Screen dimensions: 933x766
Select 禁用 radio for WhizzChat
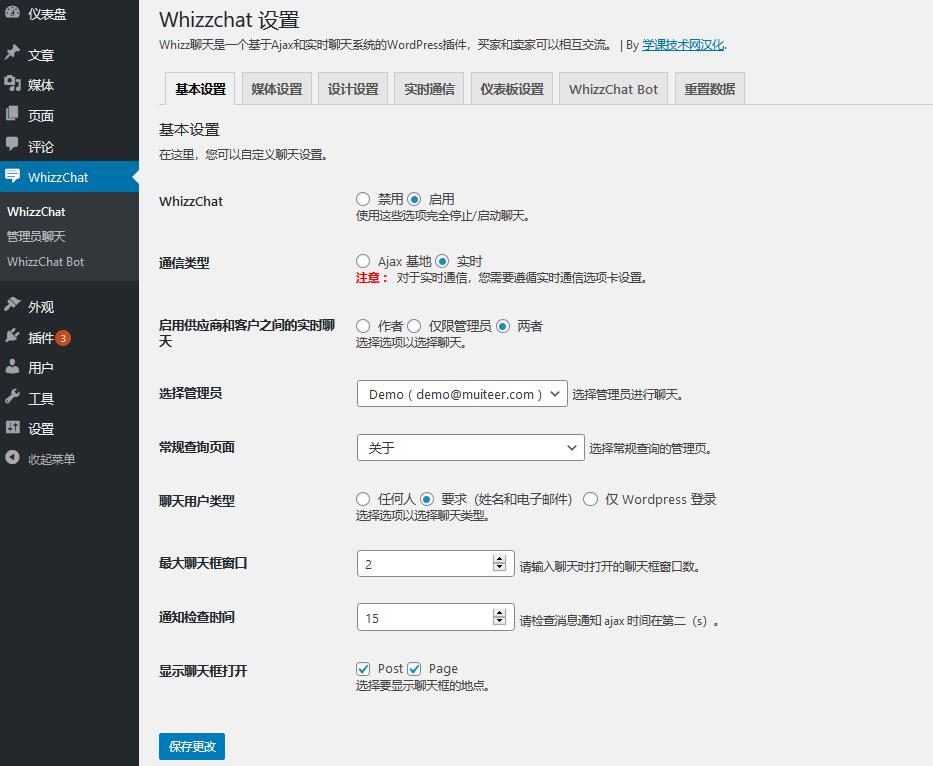363,199
